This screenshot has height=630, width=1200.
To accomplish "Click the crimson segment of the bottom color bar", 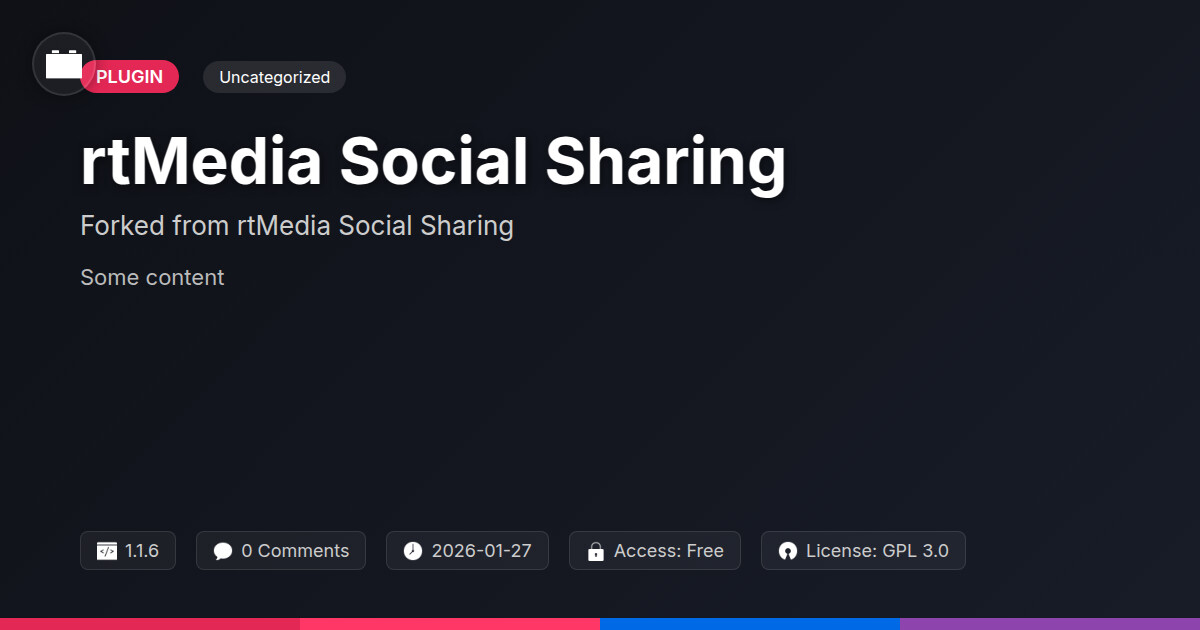I will 150,623.
